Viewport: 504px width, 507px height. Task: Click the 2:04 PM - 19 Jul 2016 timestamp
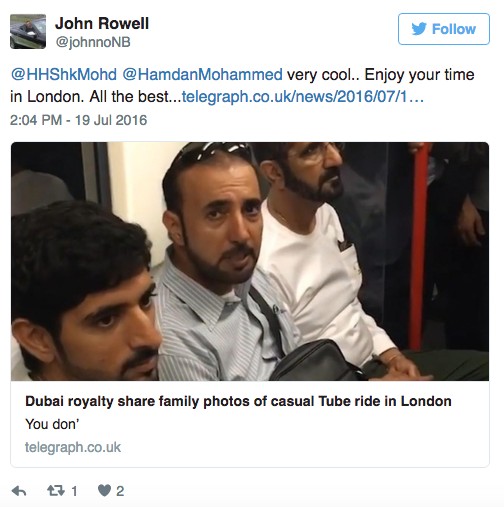click(78, 120)
